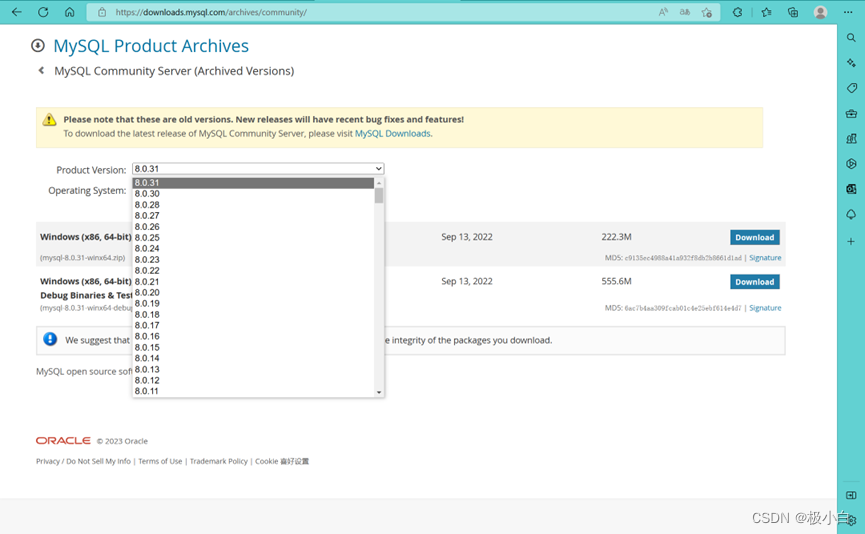Open Signature link for 222.3M package
The height and width of the screenshot is (534, 865).
click(765, 258)
